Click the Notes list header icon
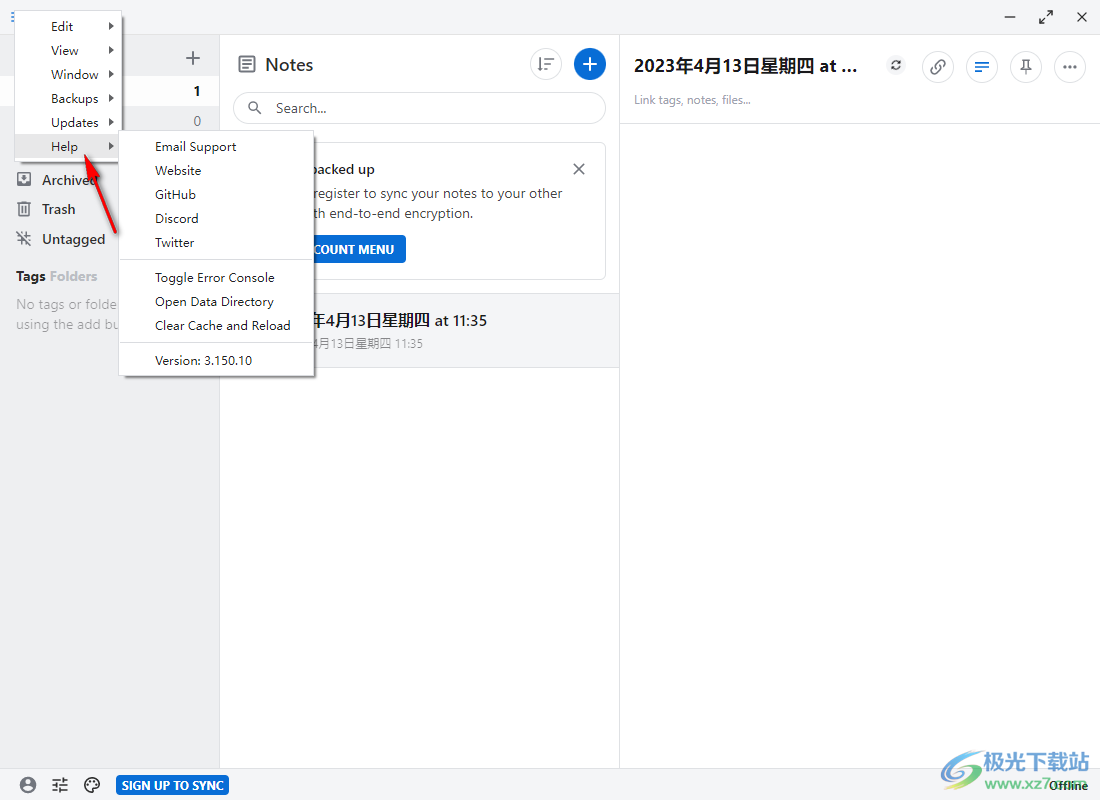Screen dimensions: 1100x800 click(x=247, y=65)
